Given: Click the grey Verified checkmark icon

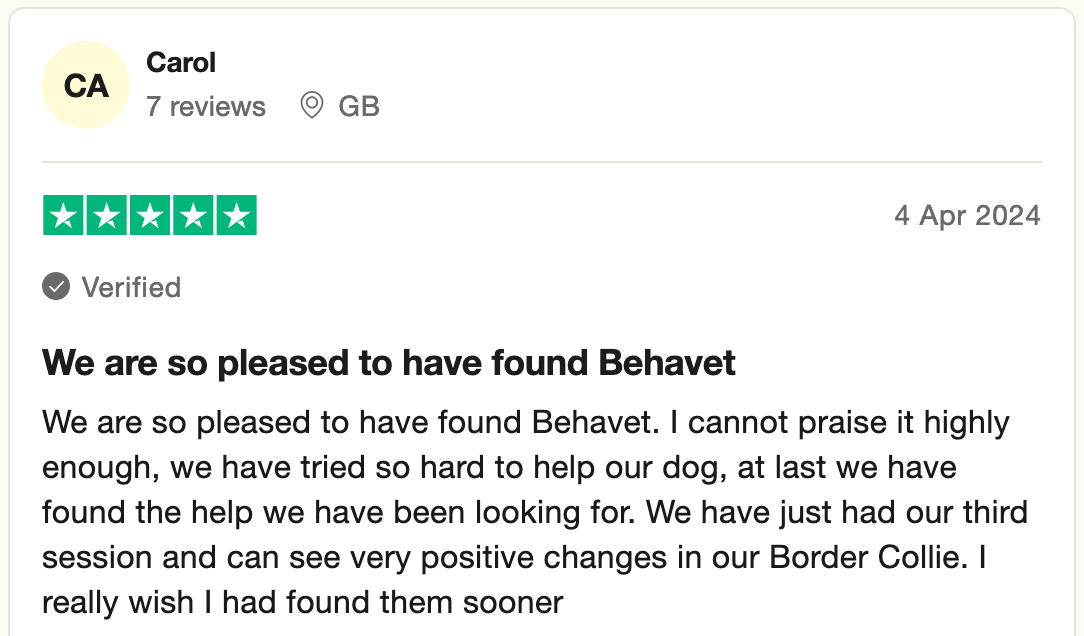Looking at the screenshot, I should pos(56,287).
